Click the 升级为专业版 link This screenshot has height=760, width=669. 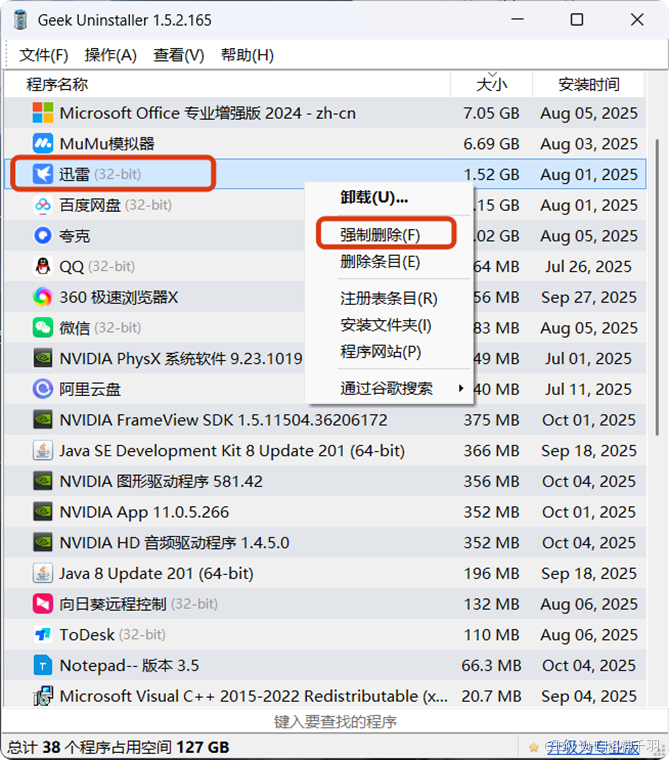(x=592, y=747)
